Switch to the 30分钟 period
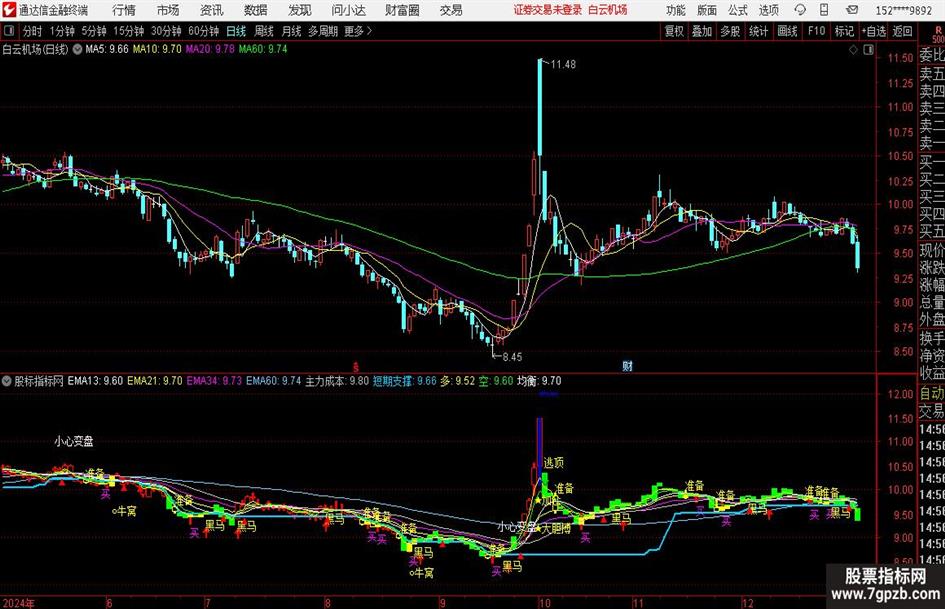945x609 pixels. pyautogui.click(x=166, y=31)
